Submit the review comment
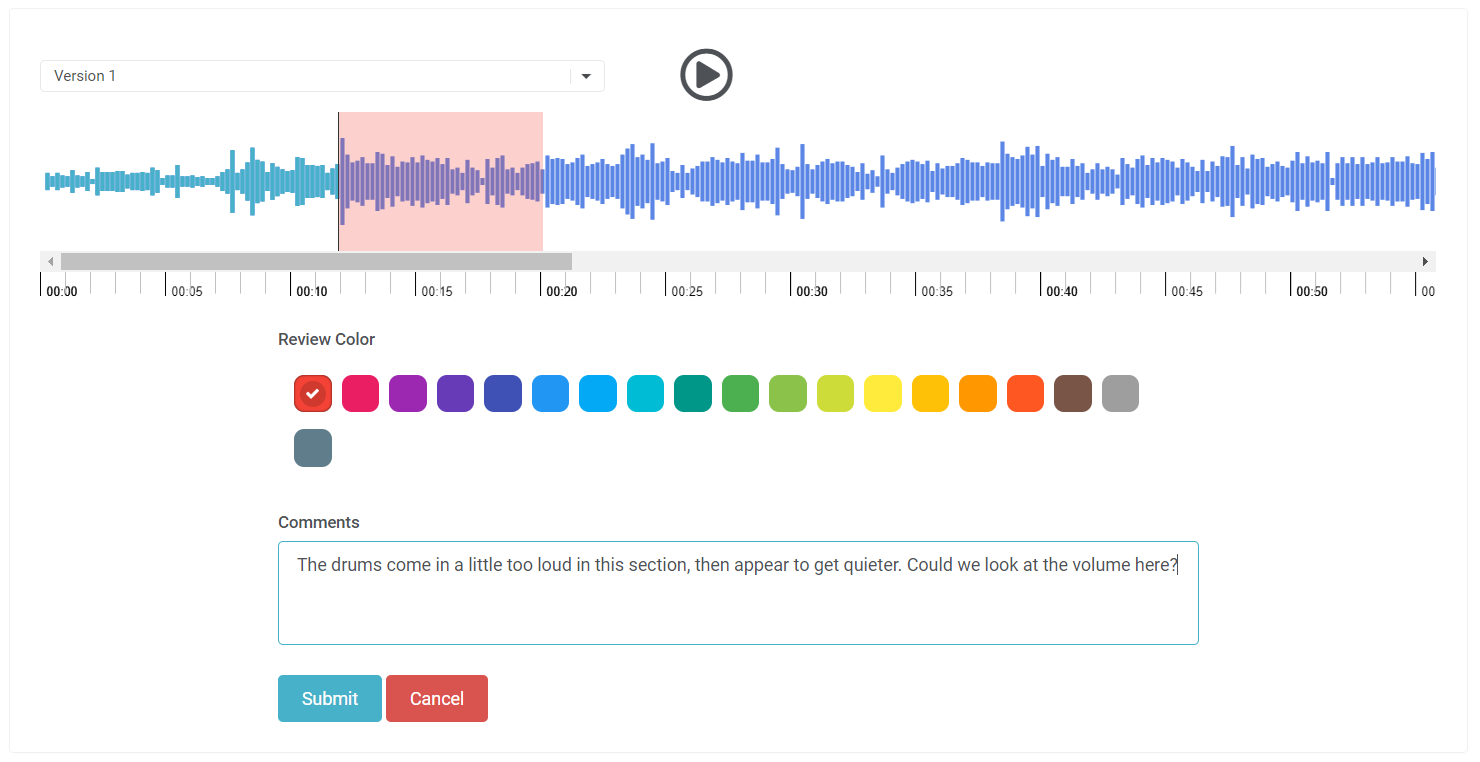The height and width of the screenshot is (762, 1480). coord(329,698)
